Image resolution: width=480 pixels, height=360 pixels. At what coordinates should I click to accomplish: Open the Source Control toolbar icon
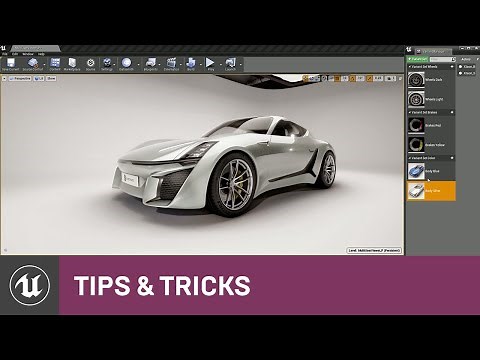[x=33, y=64]
